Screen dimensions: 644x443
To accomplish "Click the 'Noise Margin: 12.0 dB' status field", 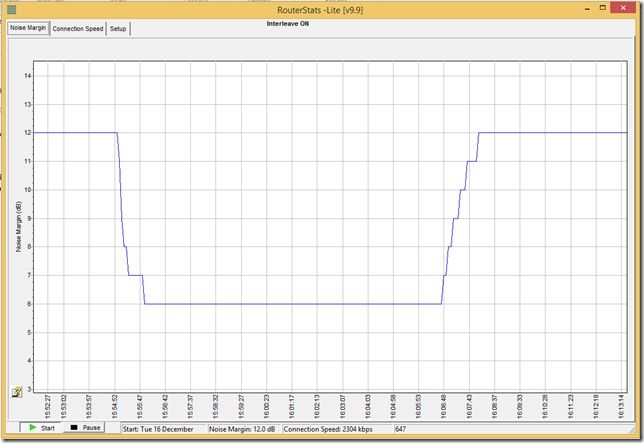I will [244, 429].
